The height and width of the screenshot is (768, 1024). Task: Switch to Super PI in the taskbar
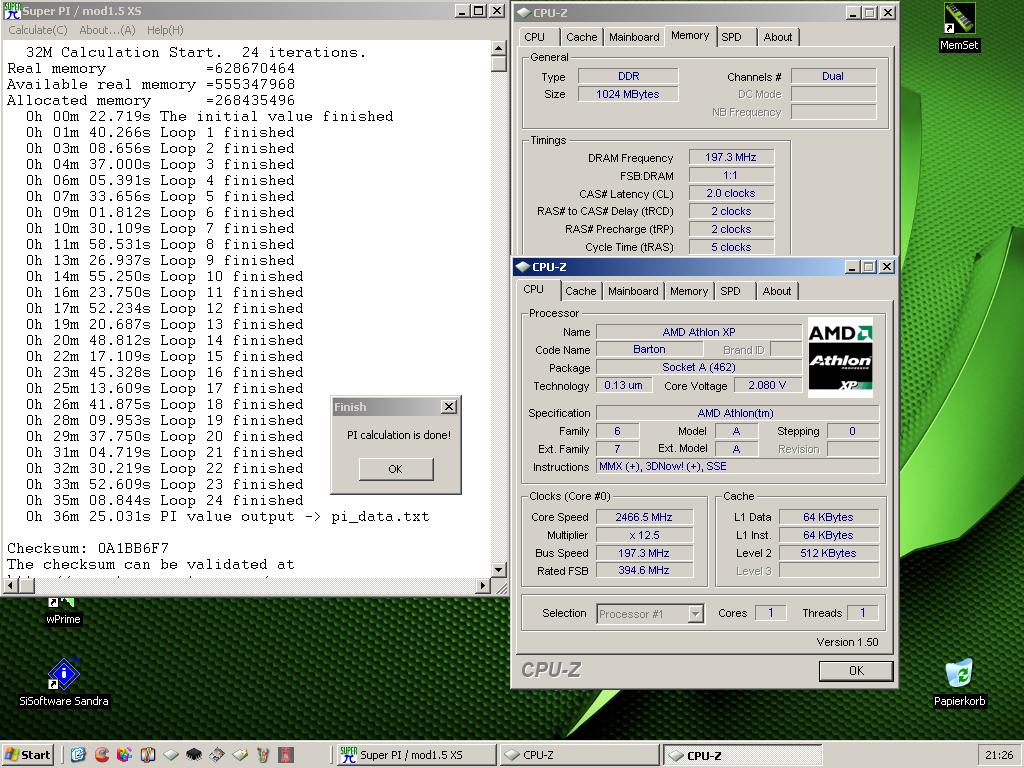(x=415, y=755)
